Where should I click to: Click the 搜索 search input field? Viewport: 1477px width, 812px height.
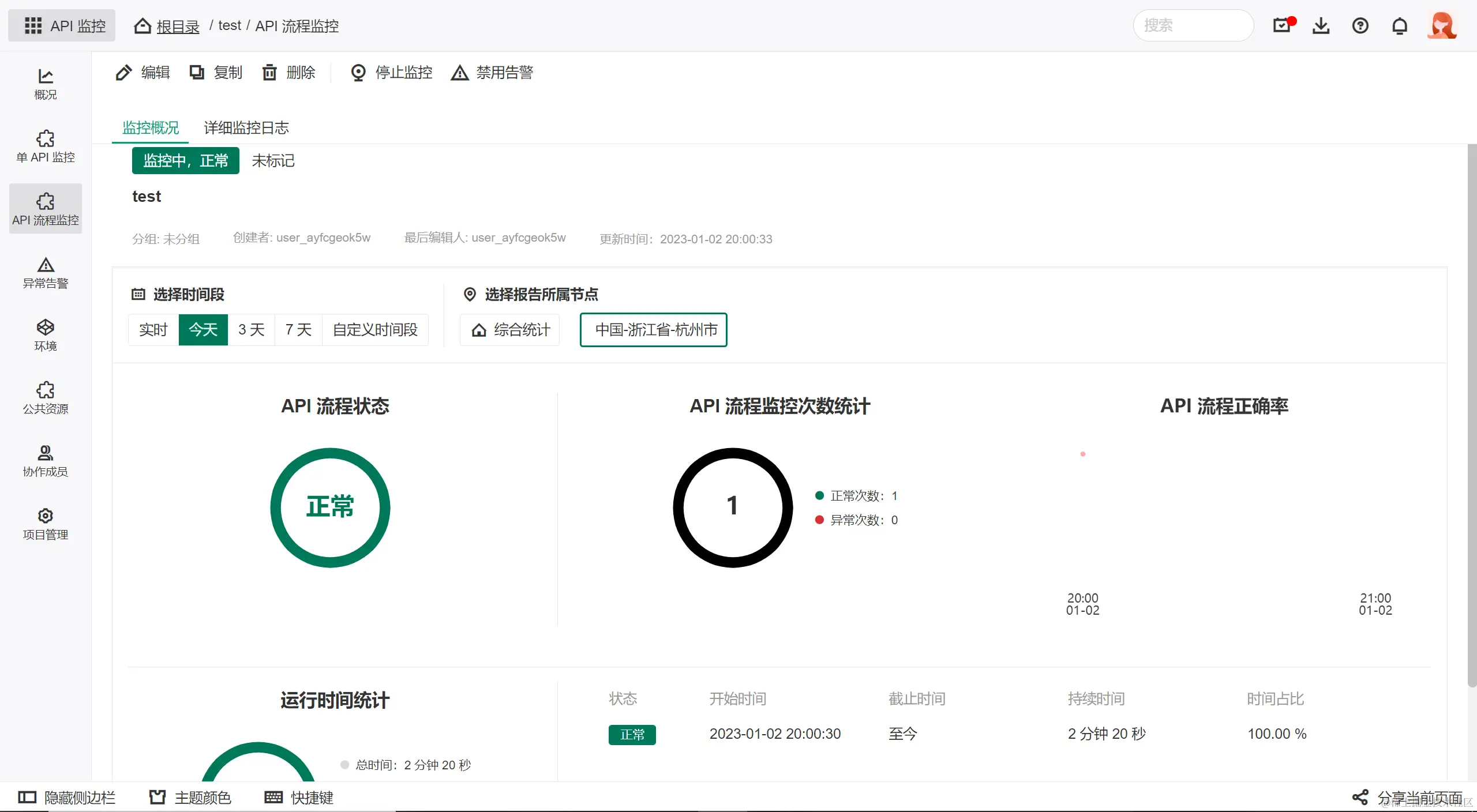point(1193,26)
